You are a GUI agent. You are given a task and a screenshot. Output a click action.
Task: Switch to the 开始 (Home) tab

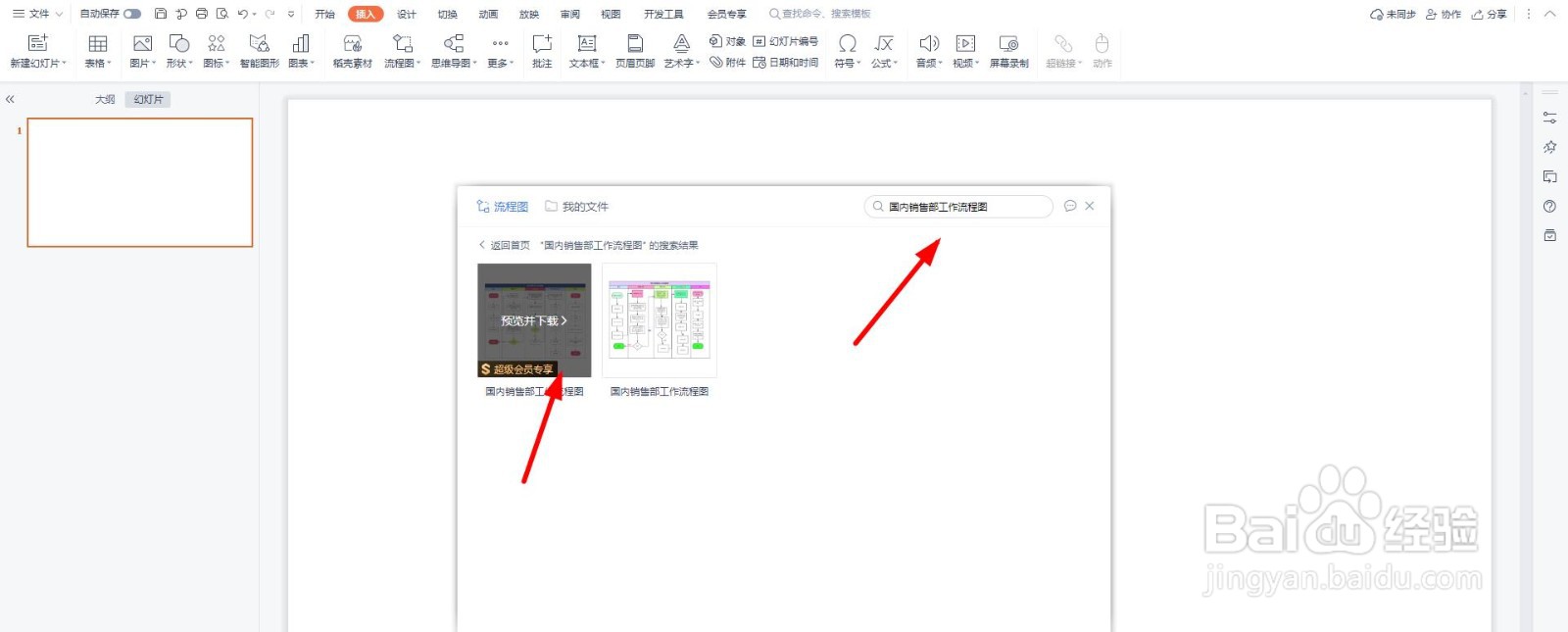tap(324, 14)
